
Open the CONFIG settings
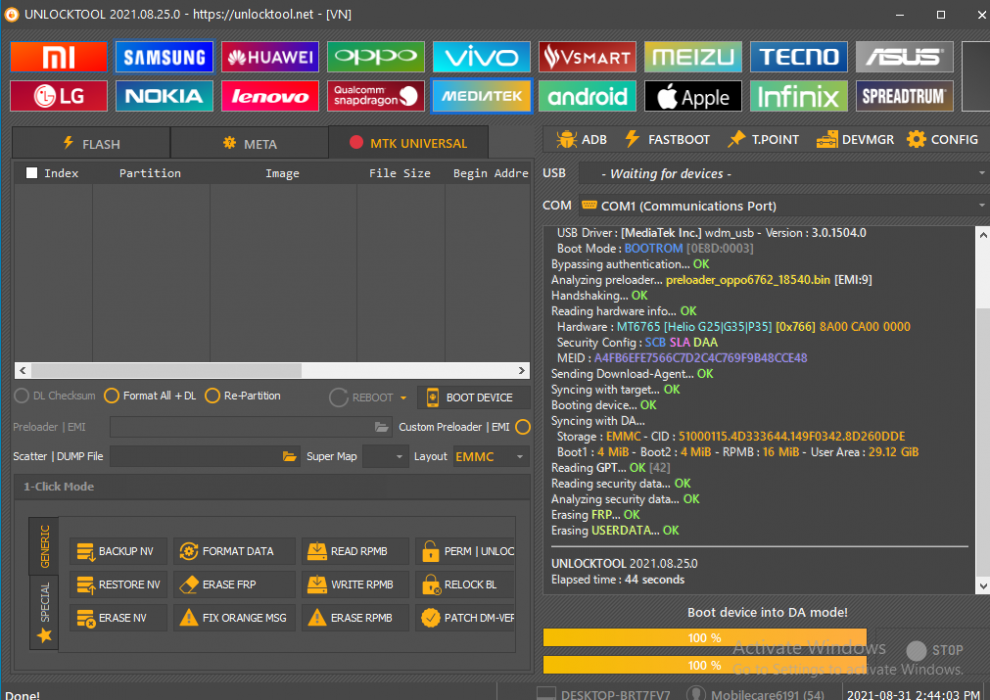(943, 139)
